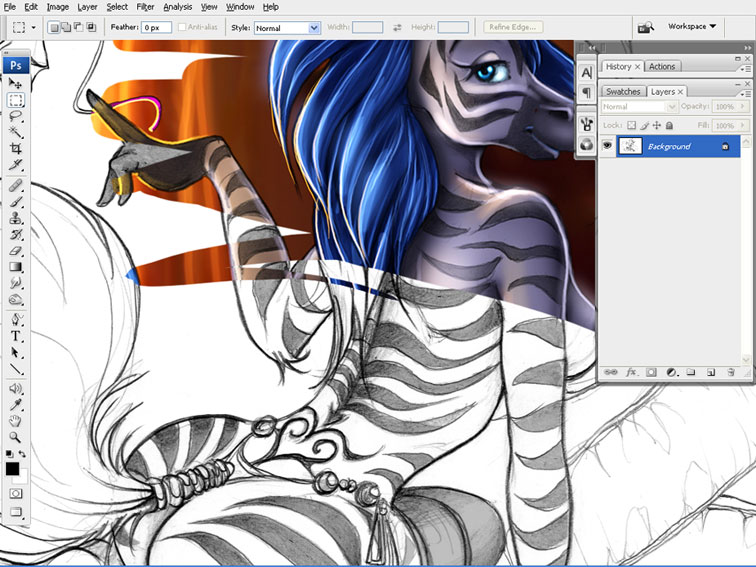Image resolution: width=756 pixels, height=567 pixels.
Task: Activate the Type tool
Action: pyautogui.click(x=16, y=337)
